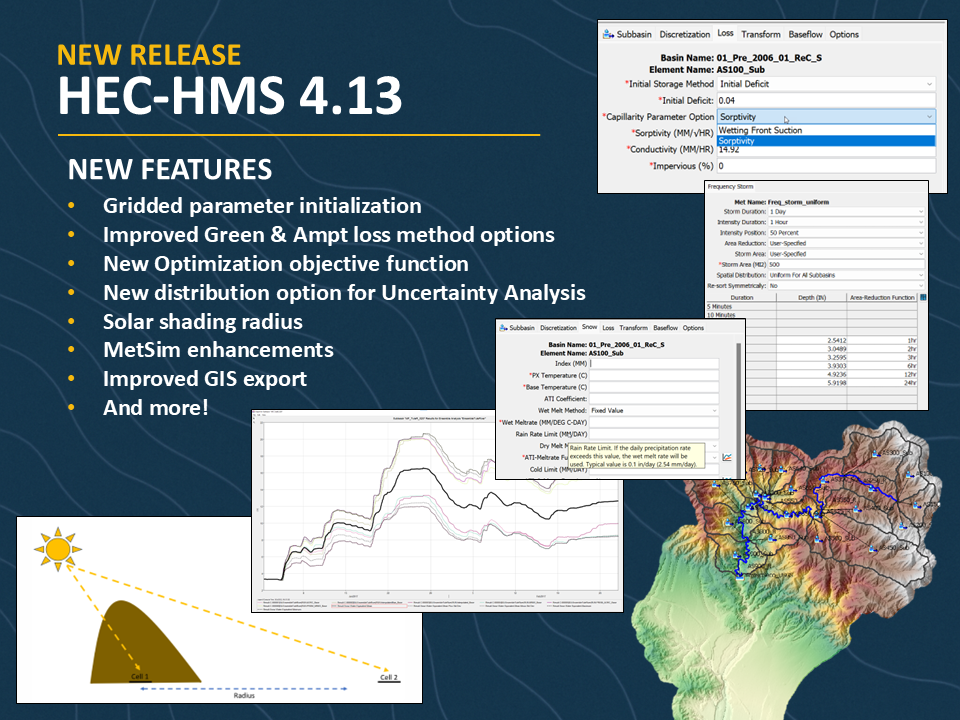Open Discretization tab in the Loss panel

coord(684,34)
